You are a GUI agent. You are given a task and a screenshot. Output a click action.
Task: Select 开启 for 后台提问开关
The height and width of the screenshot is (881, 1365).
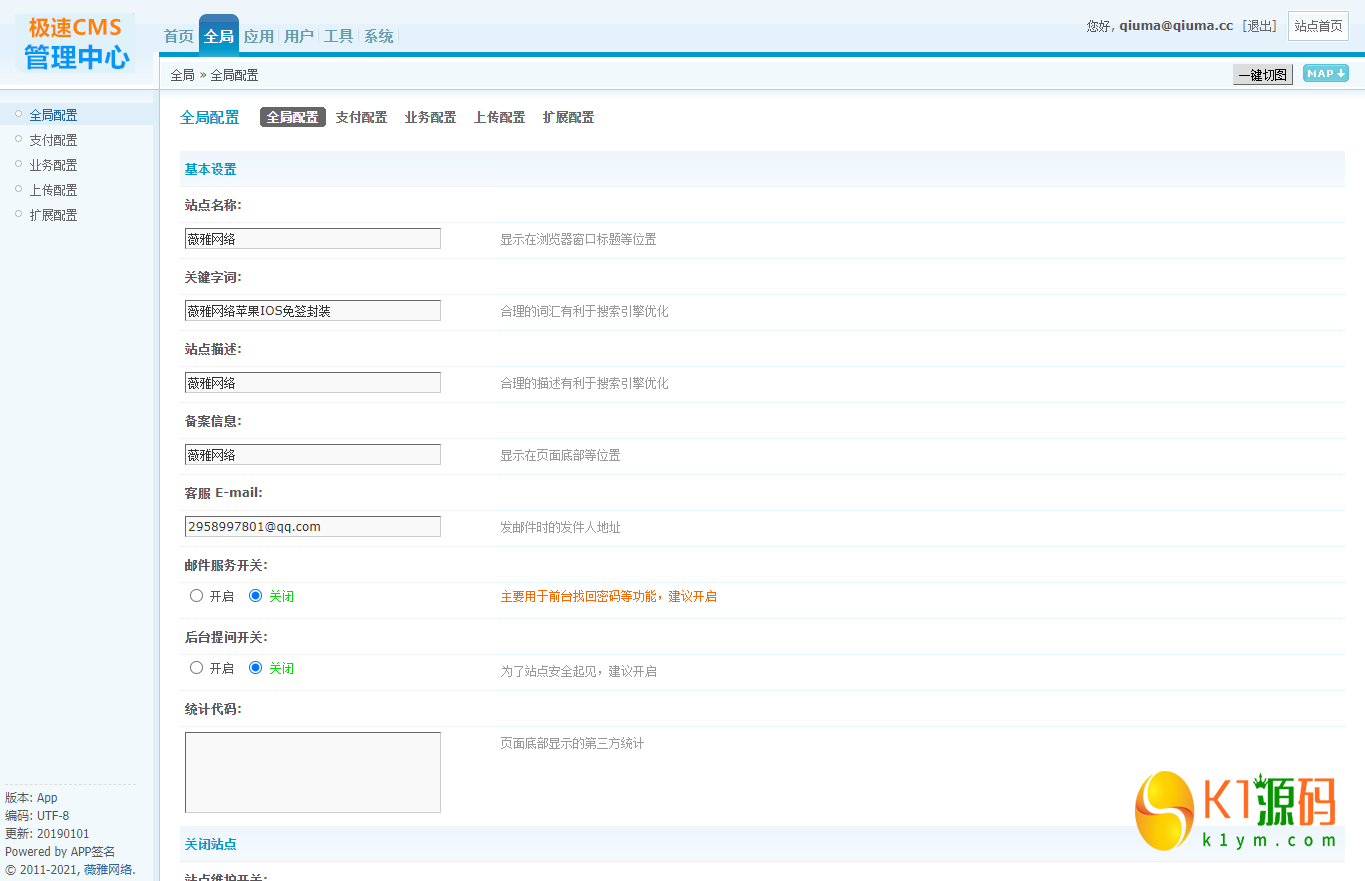(x=196, y=667)
